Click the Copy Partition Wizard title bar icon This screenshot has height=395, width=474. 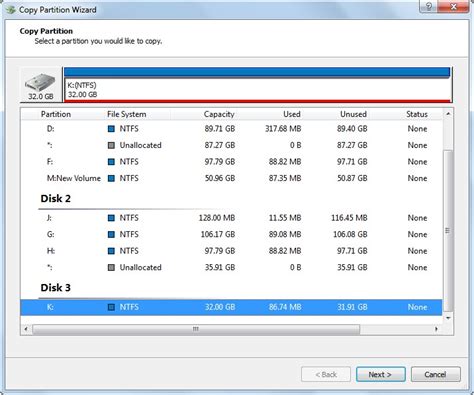click(x=11, y=10)
